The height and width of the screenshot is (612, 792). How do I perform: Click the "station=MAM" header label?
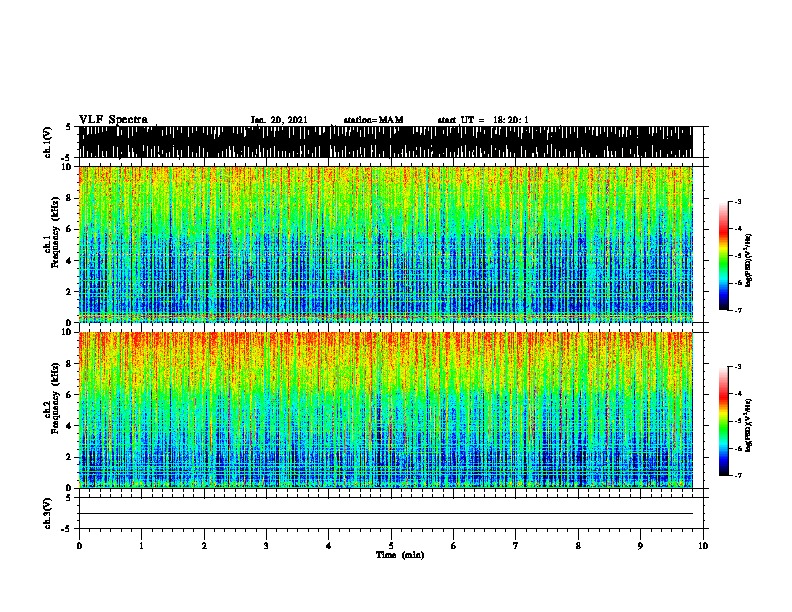[373, 120]
